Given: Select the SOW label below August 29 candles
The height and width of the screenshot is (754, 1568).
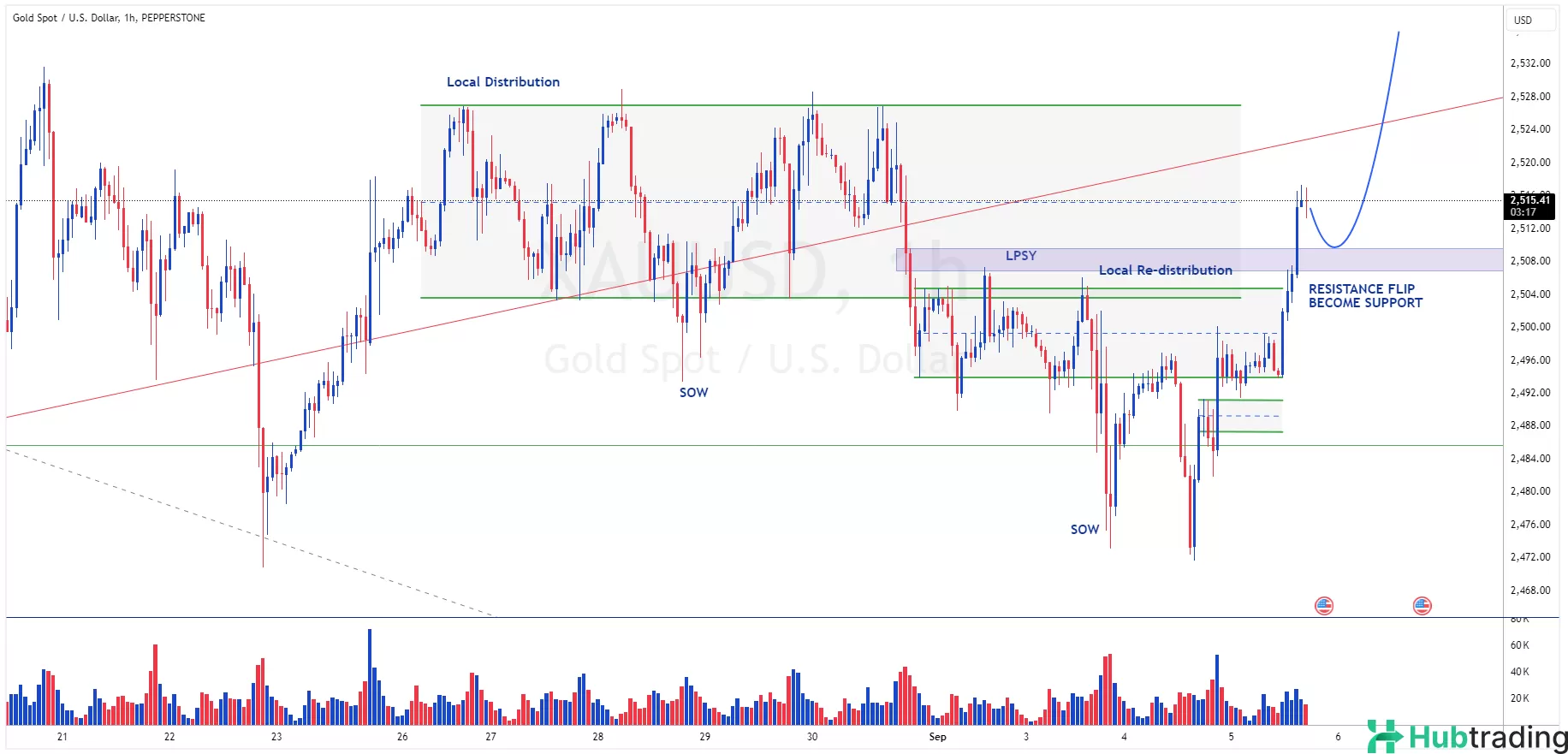Looking at the screenshot, I should point(693,393).
